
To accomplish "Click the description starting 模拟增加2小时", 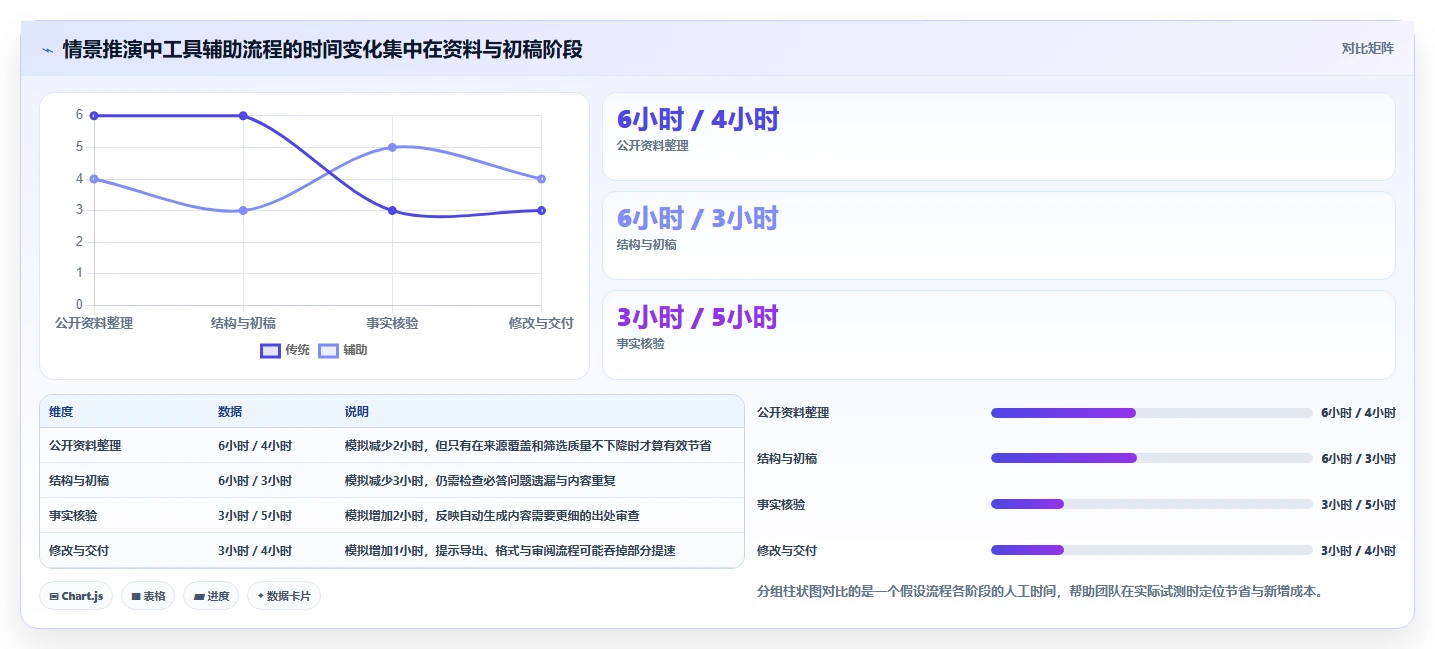I will coord(492,516).
